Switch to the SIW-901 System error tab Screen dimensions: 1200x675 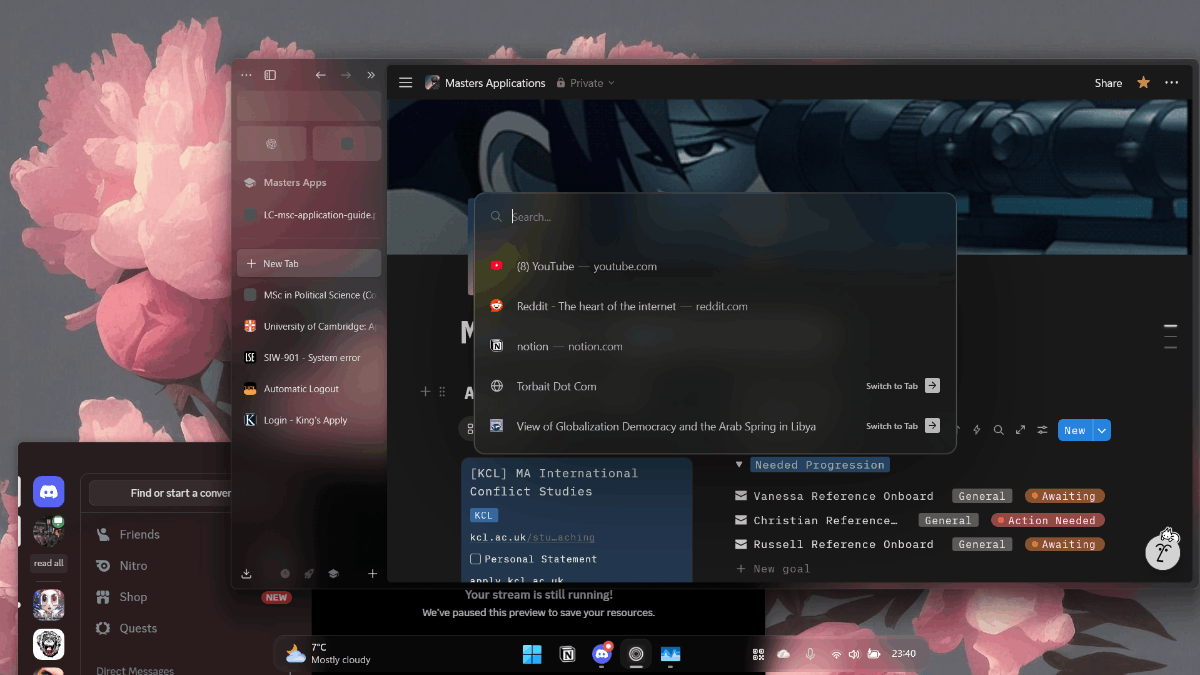[x=310, y=357]
